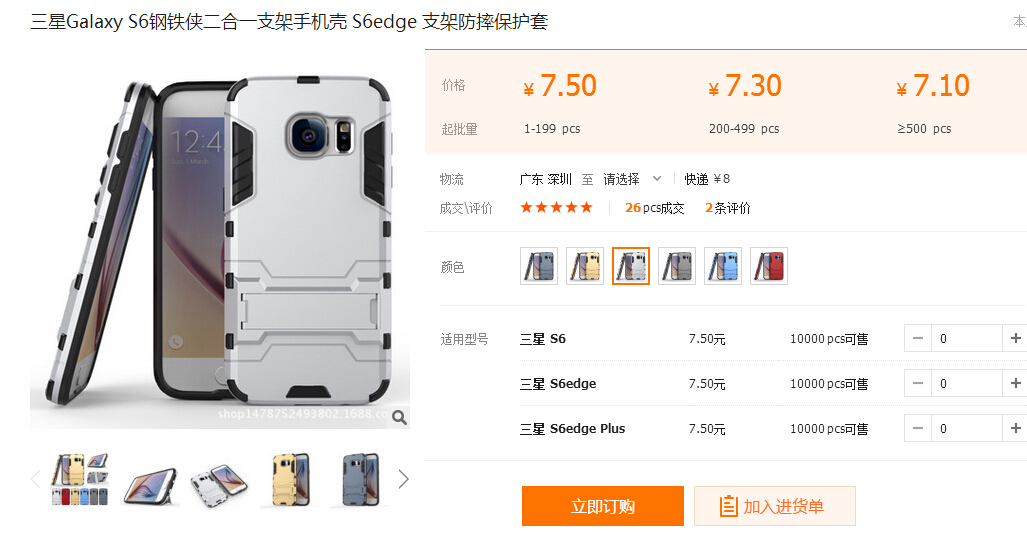Viewport: 1027px width, 534px height.
Task: Decrease quantity for 三星 S6edge Plus
Action: [918, 429]
